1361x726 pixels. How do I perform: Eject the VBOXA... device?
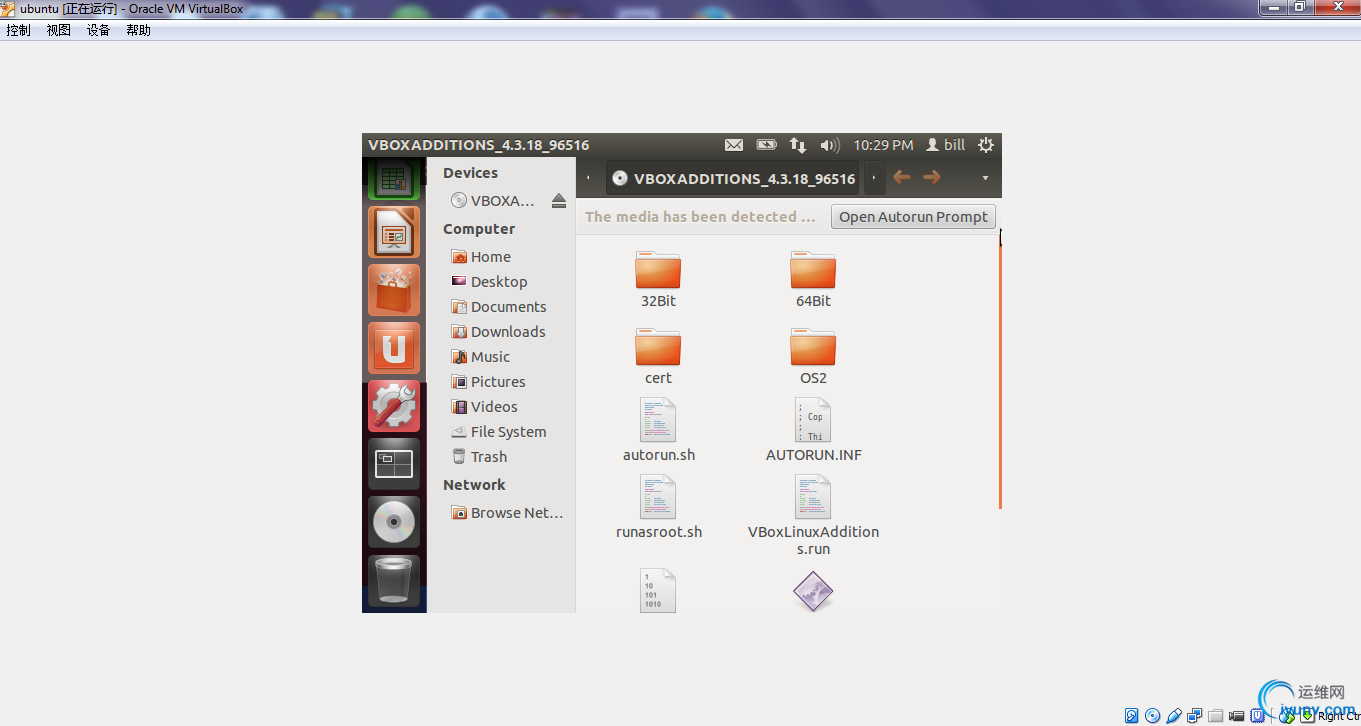559,200
